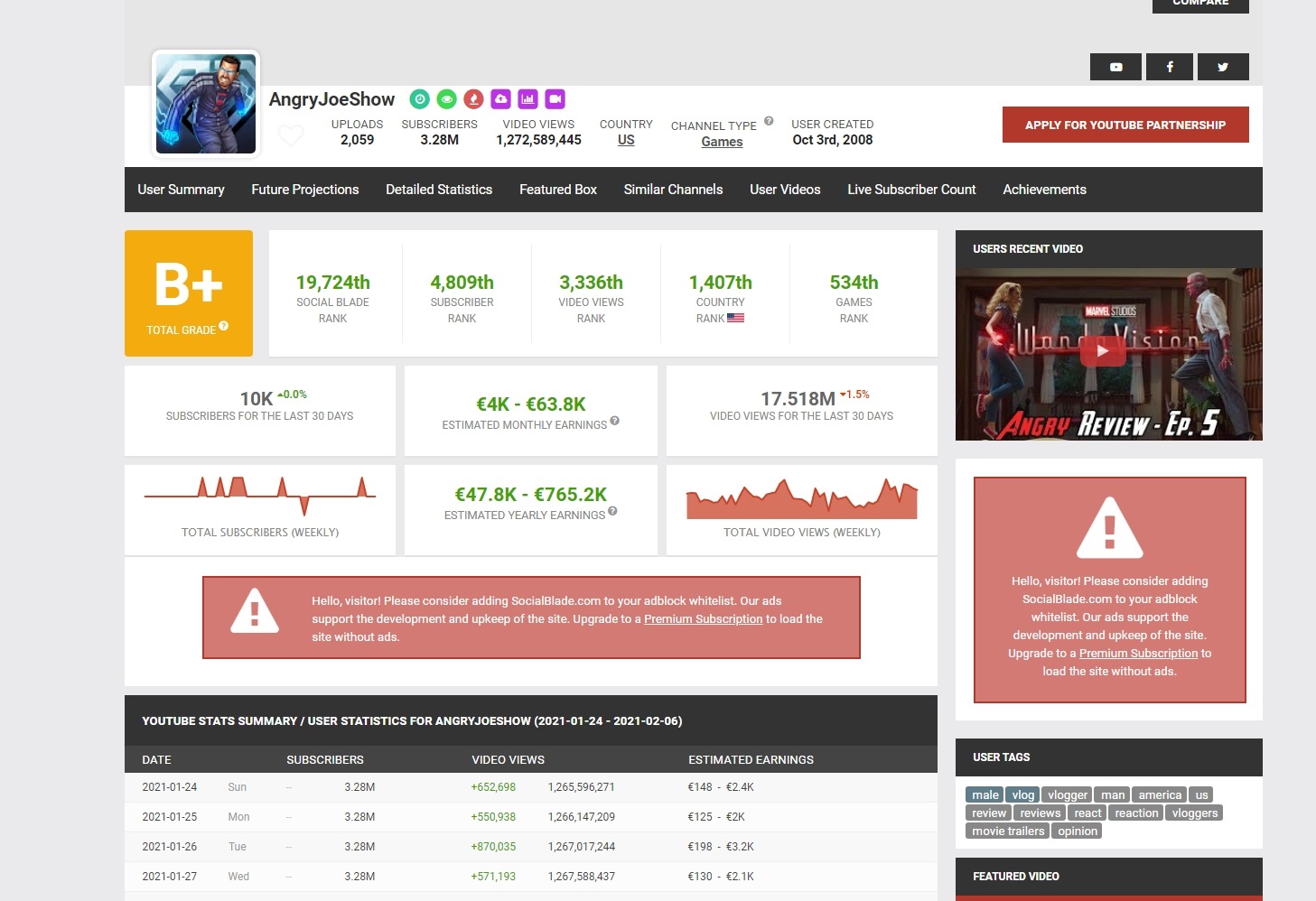Click the purple bar chart badge
Screen dimensions: 1316x901
527,99
